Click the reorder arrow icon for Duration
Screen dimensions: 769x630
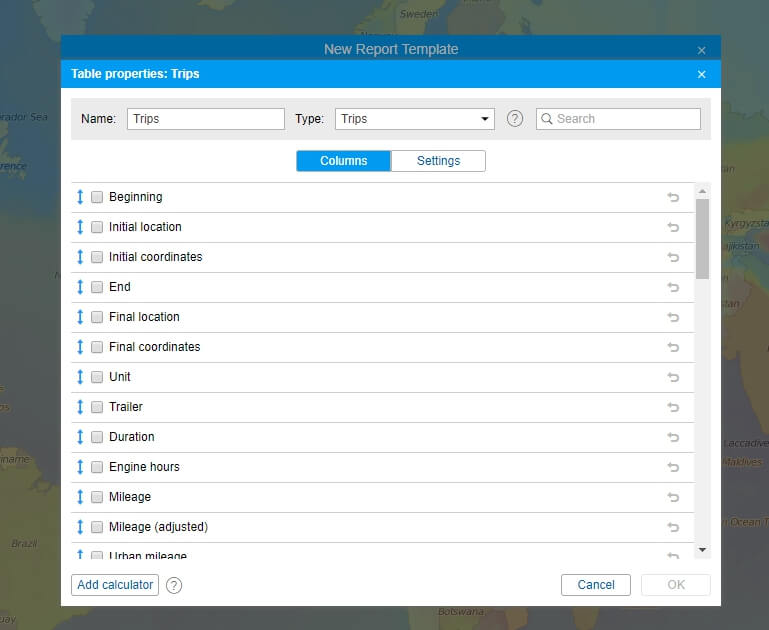[80, 437]
